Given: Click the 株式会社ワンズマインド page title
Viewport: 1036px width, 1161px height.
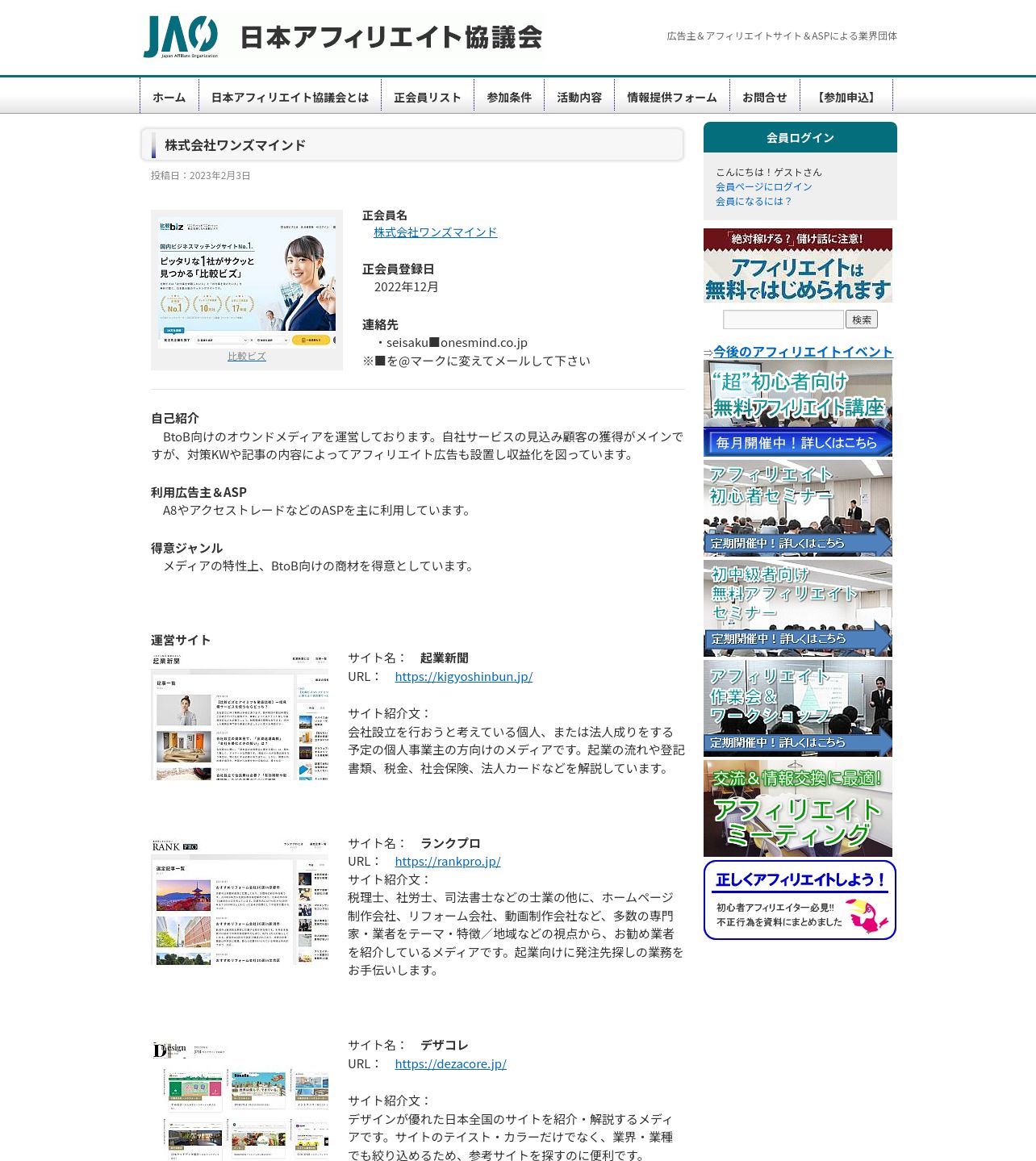Looking at the screenshot, I should coord(236,145).
